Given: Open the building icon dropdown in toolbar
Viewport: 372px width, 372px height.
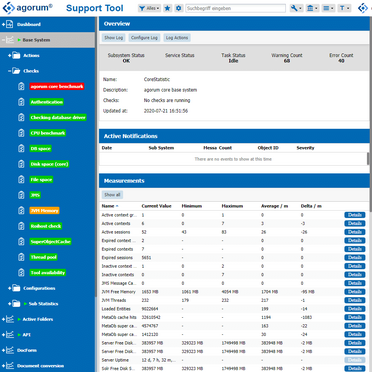Looking at the screenshot, I should [312, 8].
